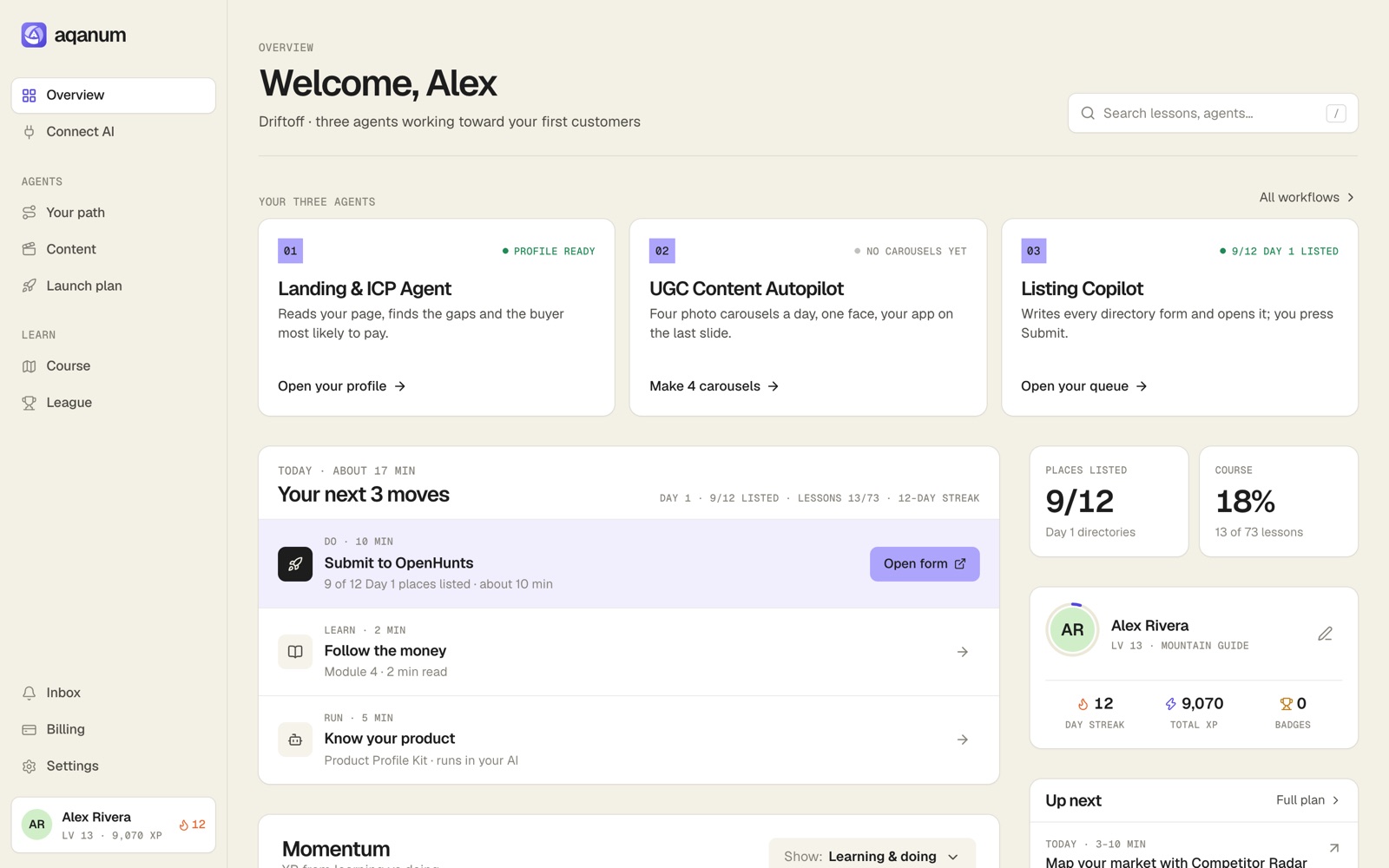
Task: Click the 9,070 total XP stat
Action: (1194, 713)
